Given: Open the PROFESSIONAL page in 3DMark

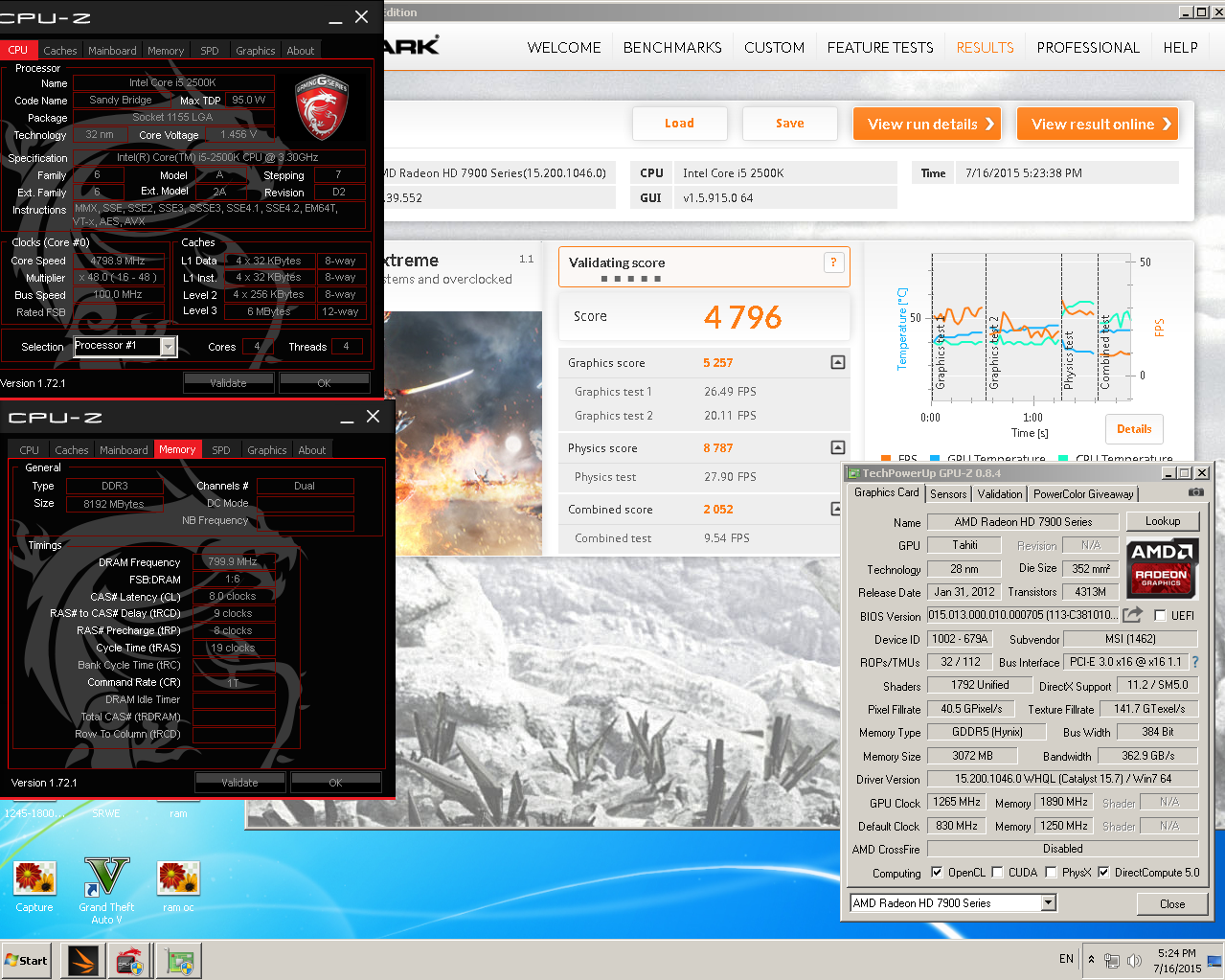Looking at the screenshot, I should tap(1088, 48).
